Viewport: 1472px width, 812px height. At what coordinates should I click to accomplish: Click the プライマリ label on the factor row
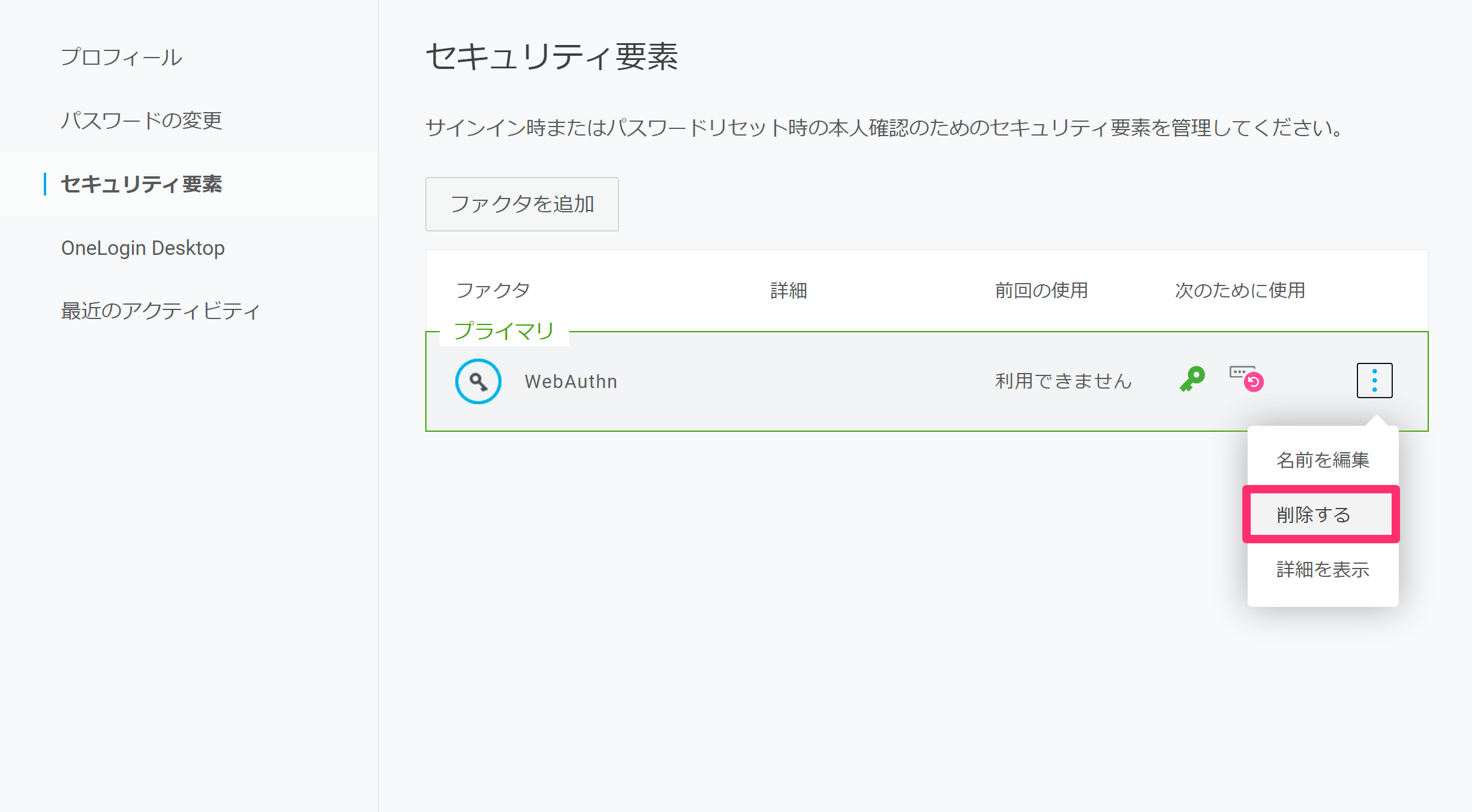504,331
